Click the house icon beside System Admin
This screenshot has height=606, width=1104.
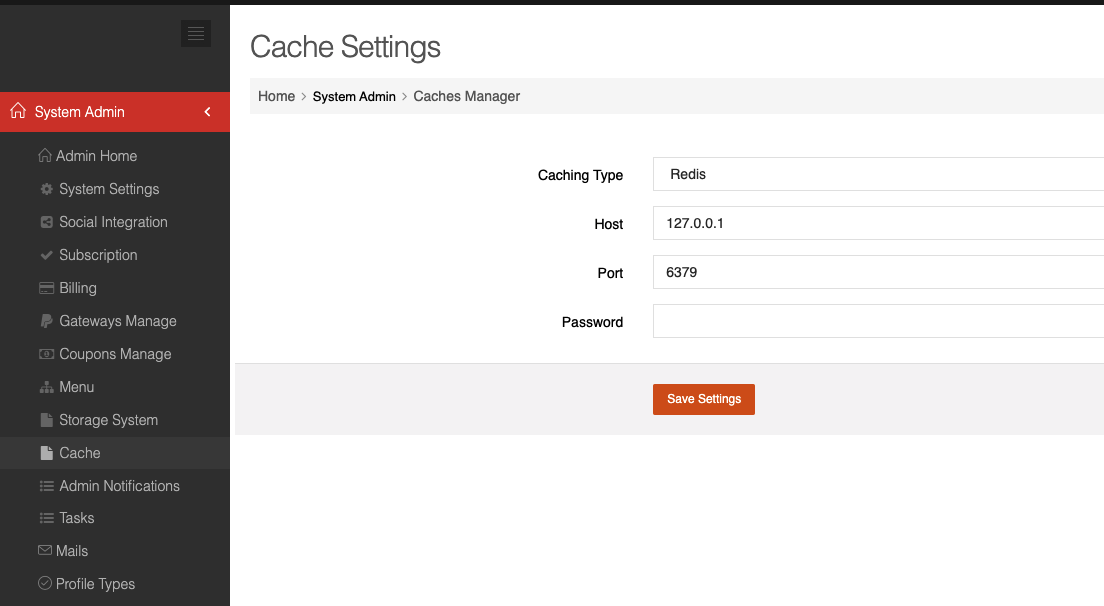18,111
